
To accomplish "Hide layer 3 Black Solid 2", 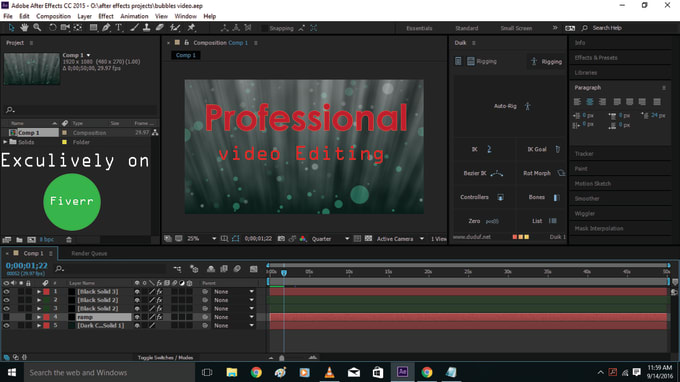I will click(6, 309).
